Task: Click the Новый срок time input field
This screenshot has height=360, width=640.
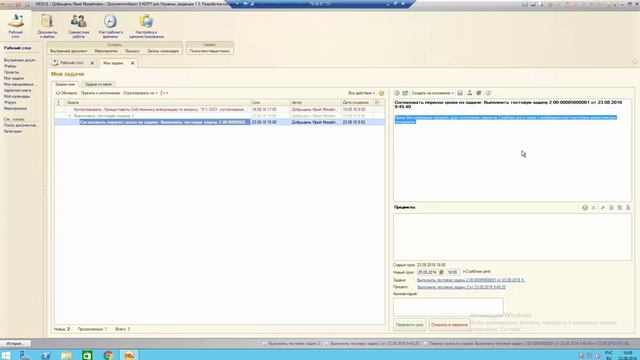Action: pyautogui.click(x=452, y=272)
